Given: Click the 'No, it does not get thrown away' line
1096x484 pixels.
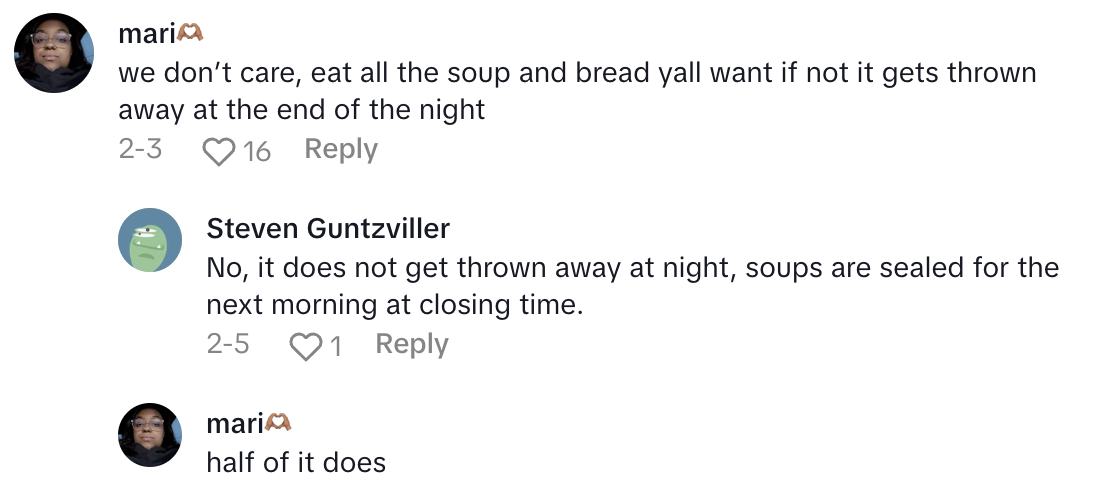Looking at the screenshot, I should 632,268.
